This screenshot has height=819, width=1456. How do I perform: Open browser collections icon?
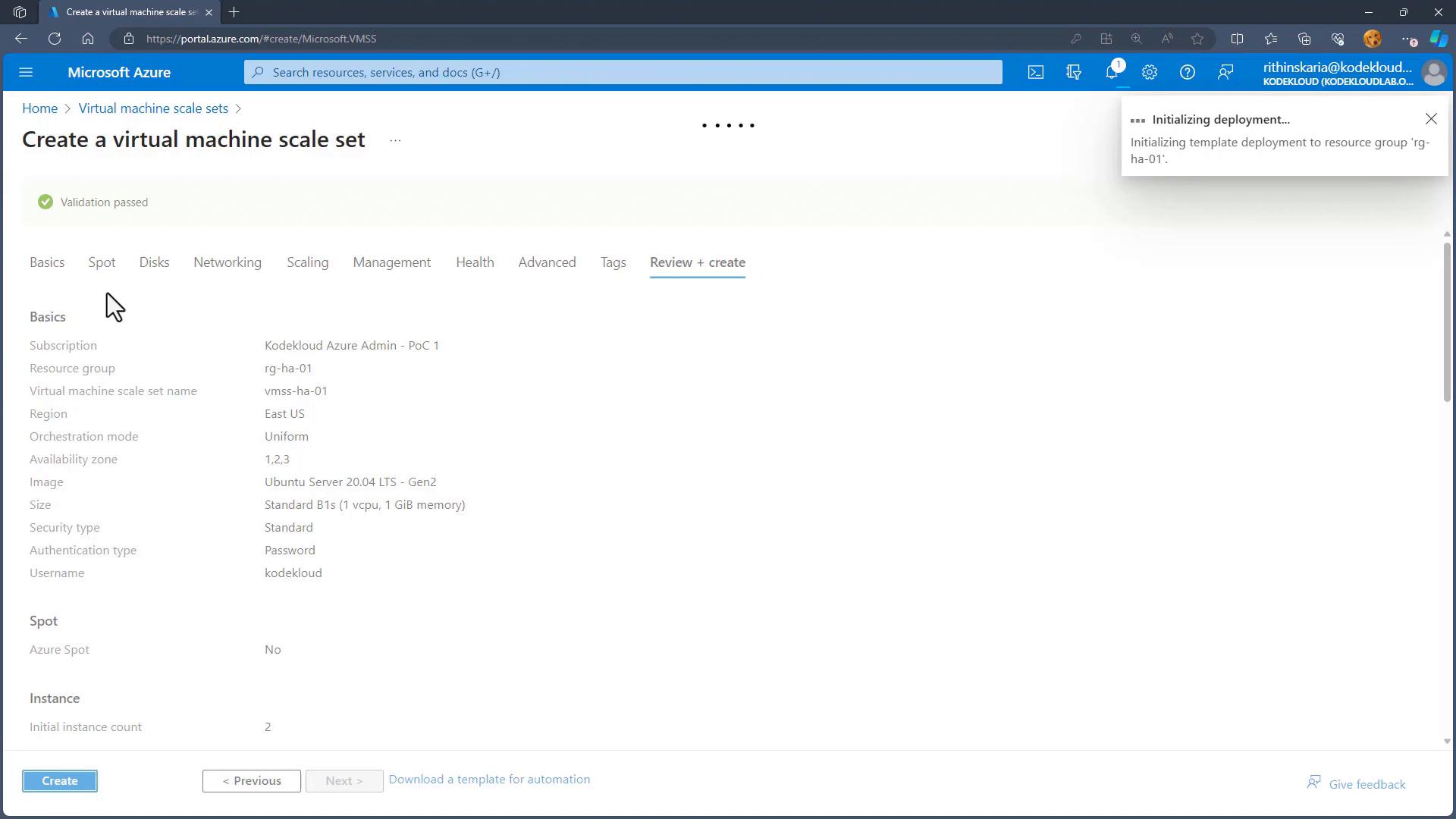[x=1304, y=39]
